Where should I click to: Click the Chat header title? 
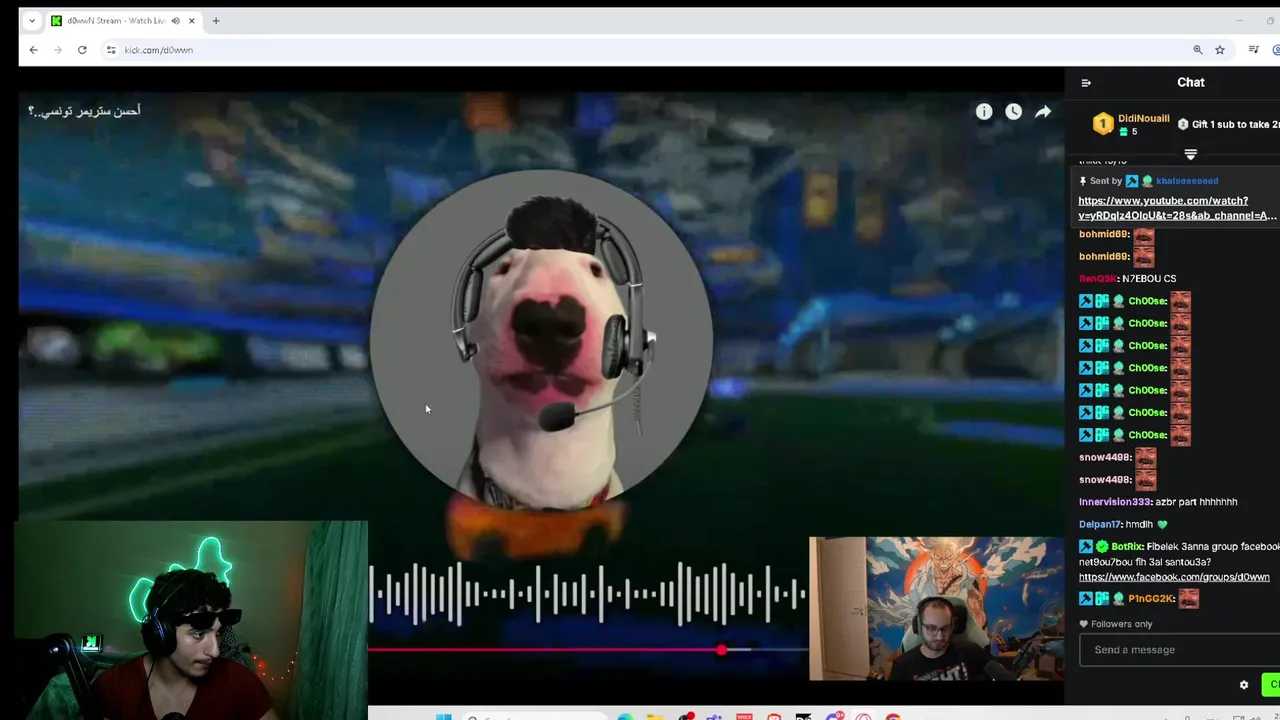(x=1190, y=82)
